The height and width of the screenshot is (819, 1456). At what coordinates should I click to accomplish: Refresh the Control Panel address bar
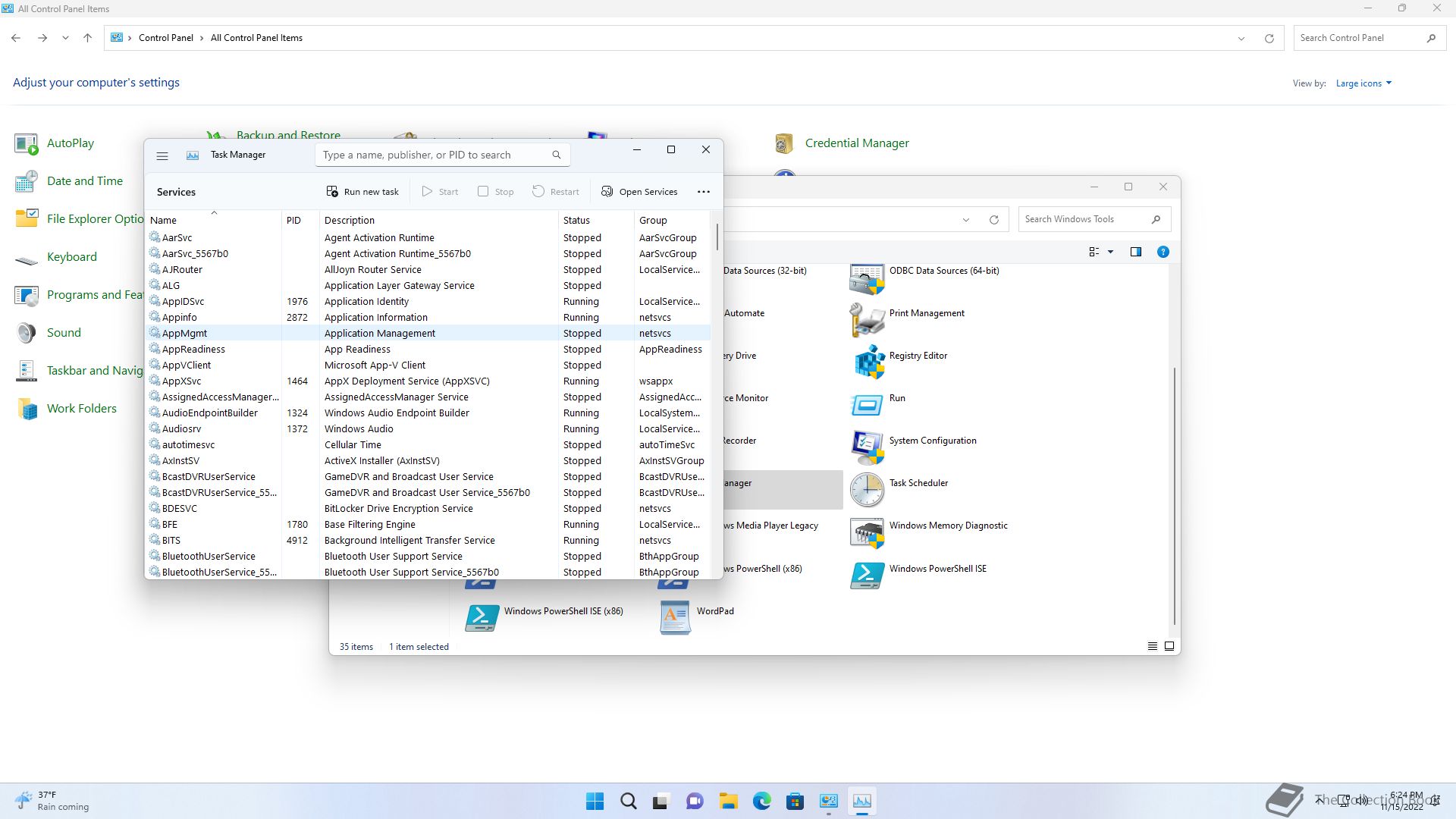pos(1269,38)
